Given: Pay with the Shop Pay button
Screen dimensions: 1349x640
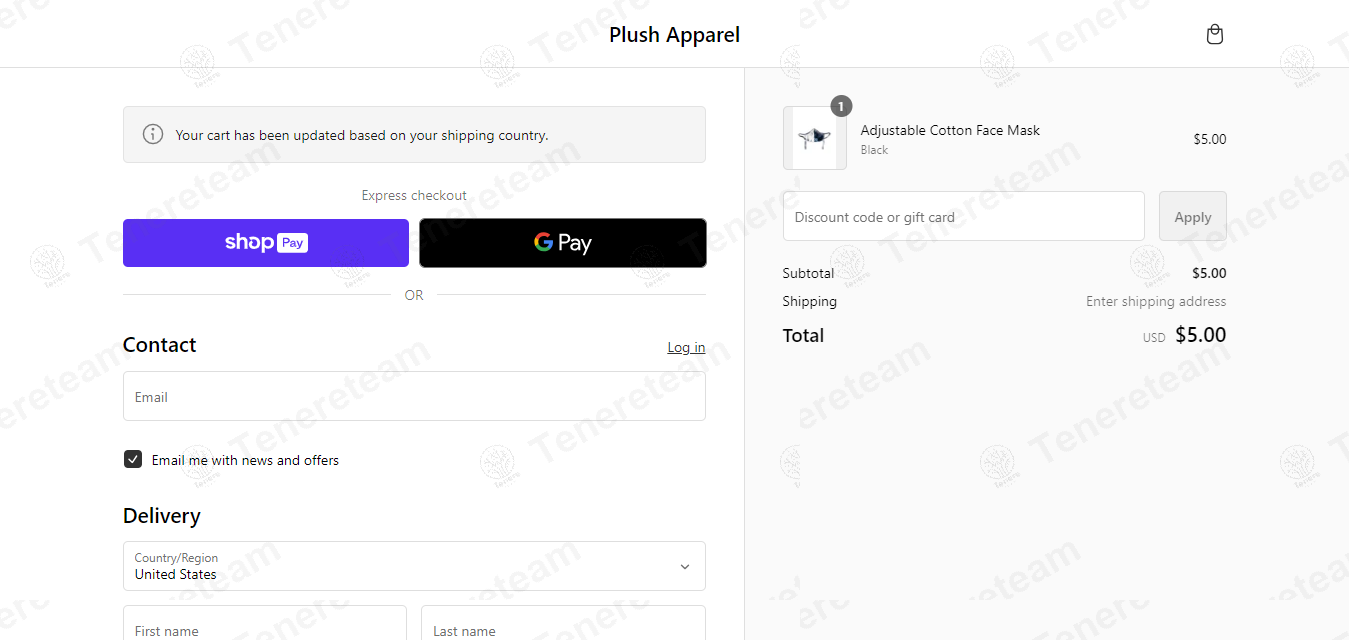Looking at the screenshot, I should 266,243.
